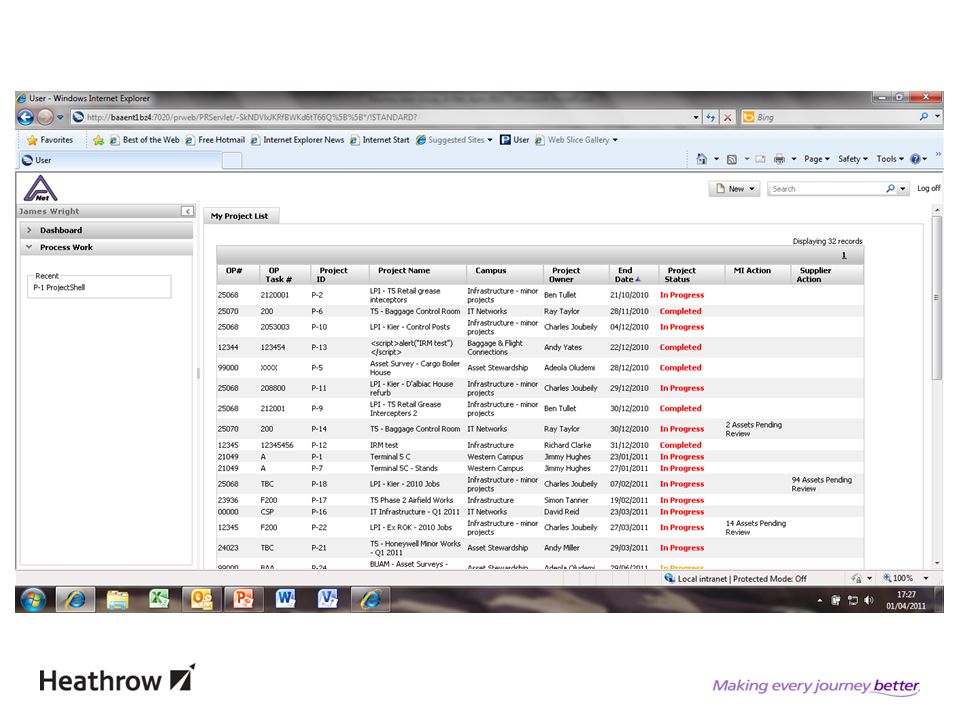Click the red Stop loading icon

728,117
